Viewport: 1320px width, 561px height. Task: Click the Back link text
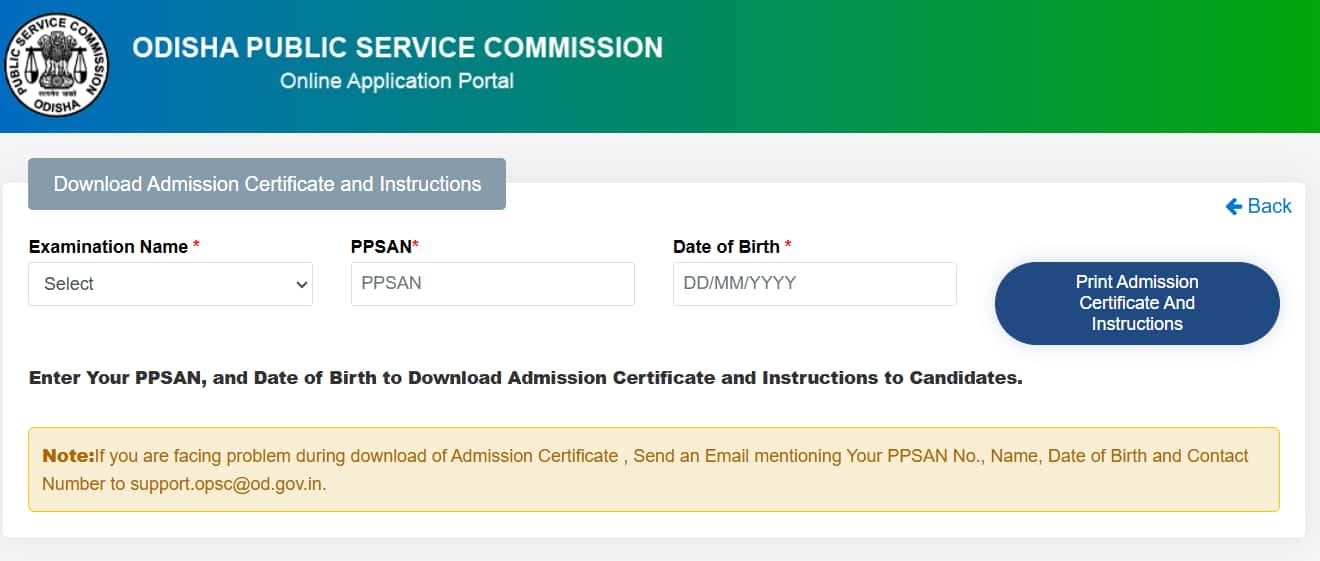click(1270, 206)
